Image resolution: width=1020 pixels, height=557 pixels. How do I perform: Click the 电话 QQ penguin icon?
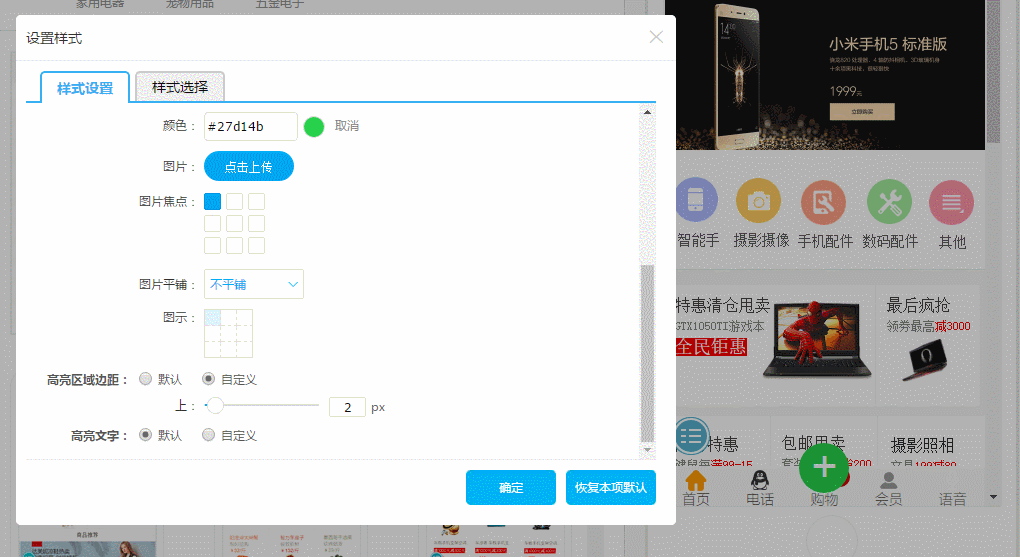[759, 481]
